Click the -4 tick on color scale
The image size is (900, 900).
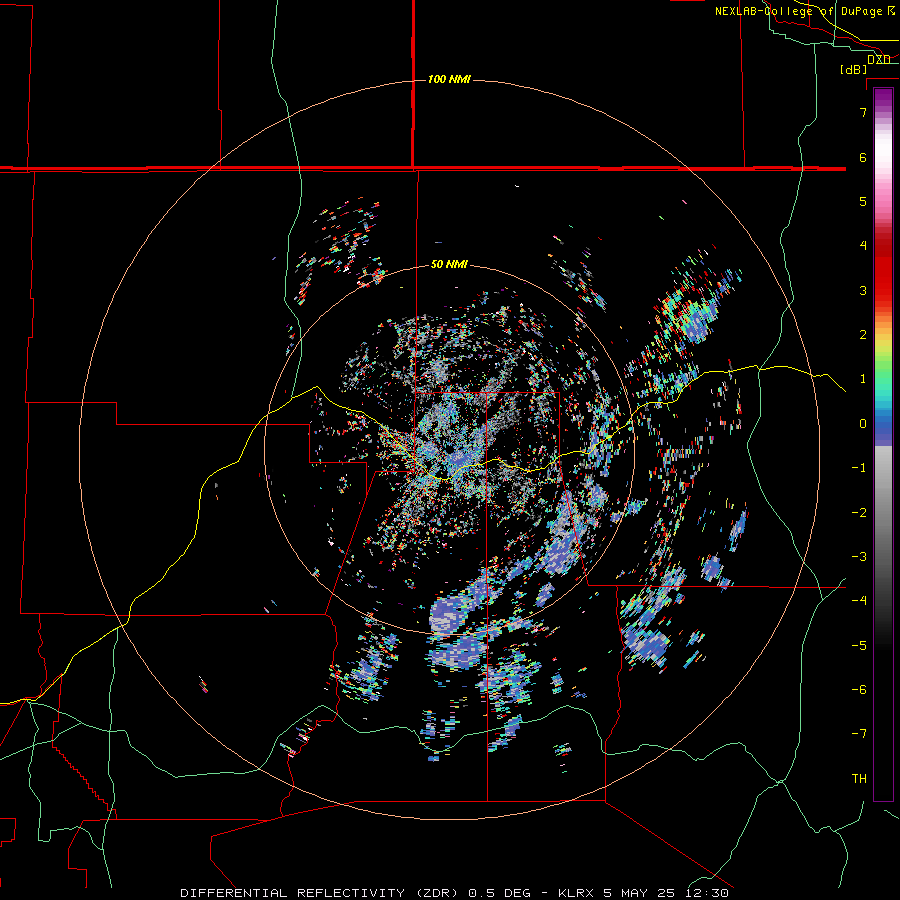coord(859,601)
